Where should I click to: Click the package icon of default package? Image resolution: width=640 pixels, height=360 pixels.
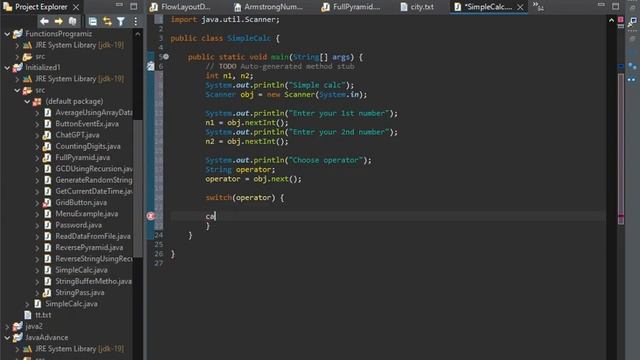pos(38,101)
